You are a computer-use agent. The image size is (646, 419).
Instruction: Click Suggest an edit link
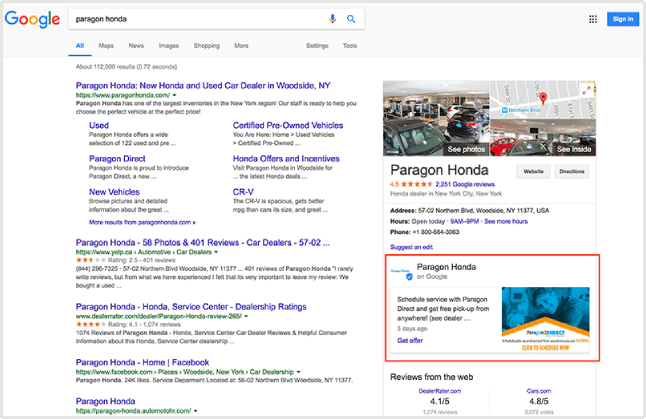[411, 247]
